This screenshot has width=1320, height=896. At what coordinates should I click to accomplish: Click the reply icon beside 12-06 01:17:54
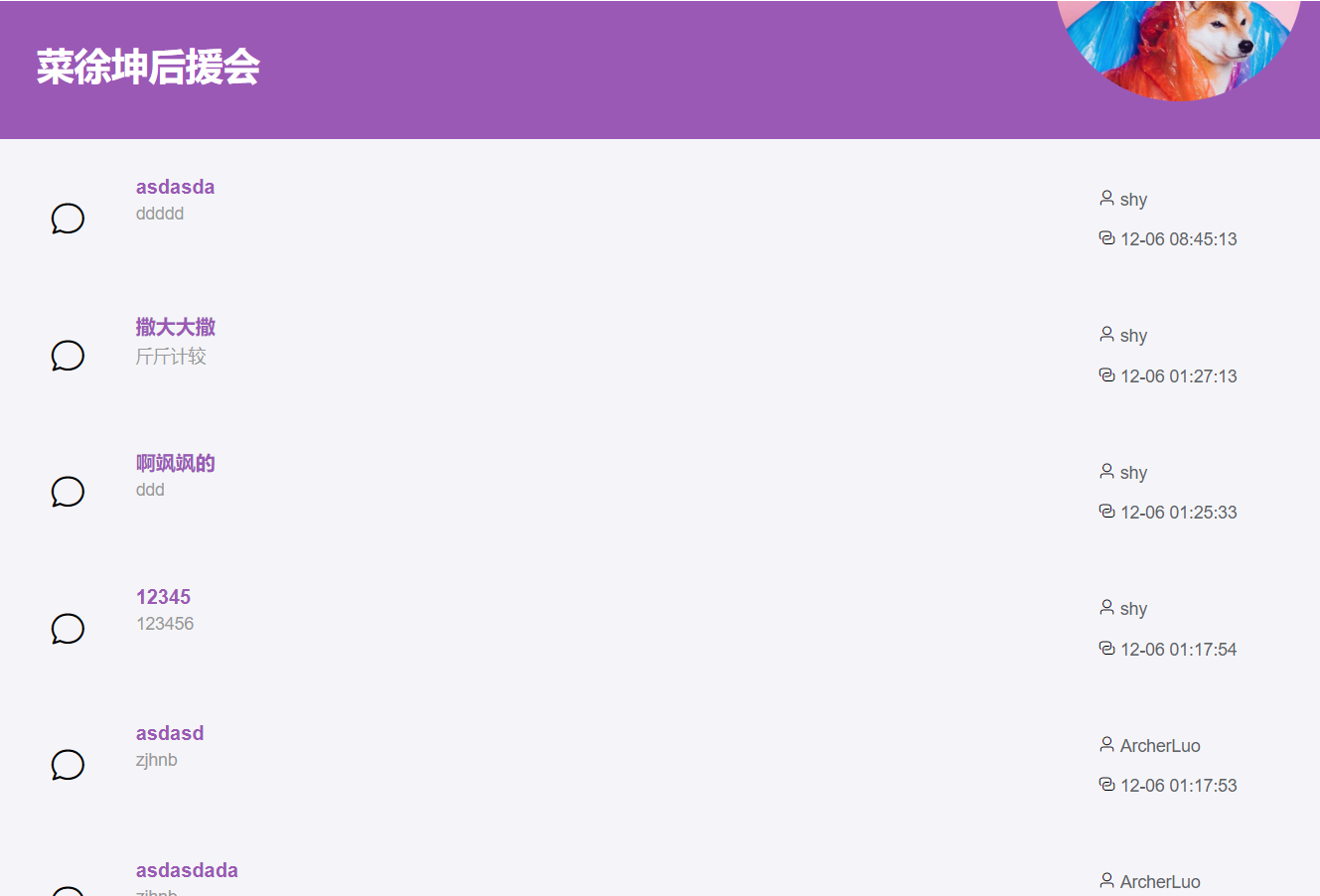click(x=1106, y=649)
